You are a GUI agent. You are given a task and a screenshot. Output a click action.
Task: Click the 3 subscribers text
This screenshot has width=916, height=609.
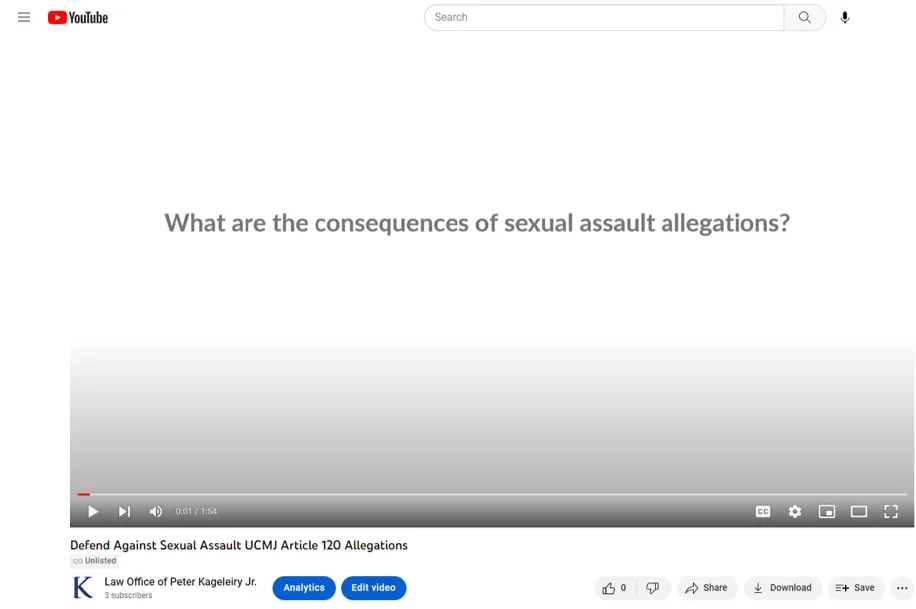[x=128, y=595]
